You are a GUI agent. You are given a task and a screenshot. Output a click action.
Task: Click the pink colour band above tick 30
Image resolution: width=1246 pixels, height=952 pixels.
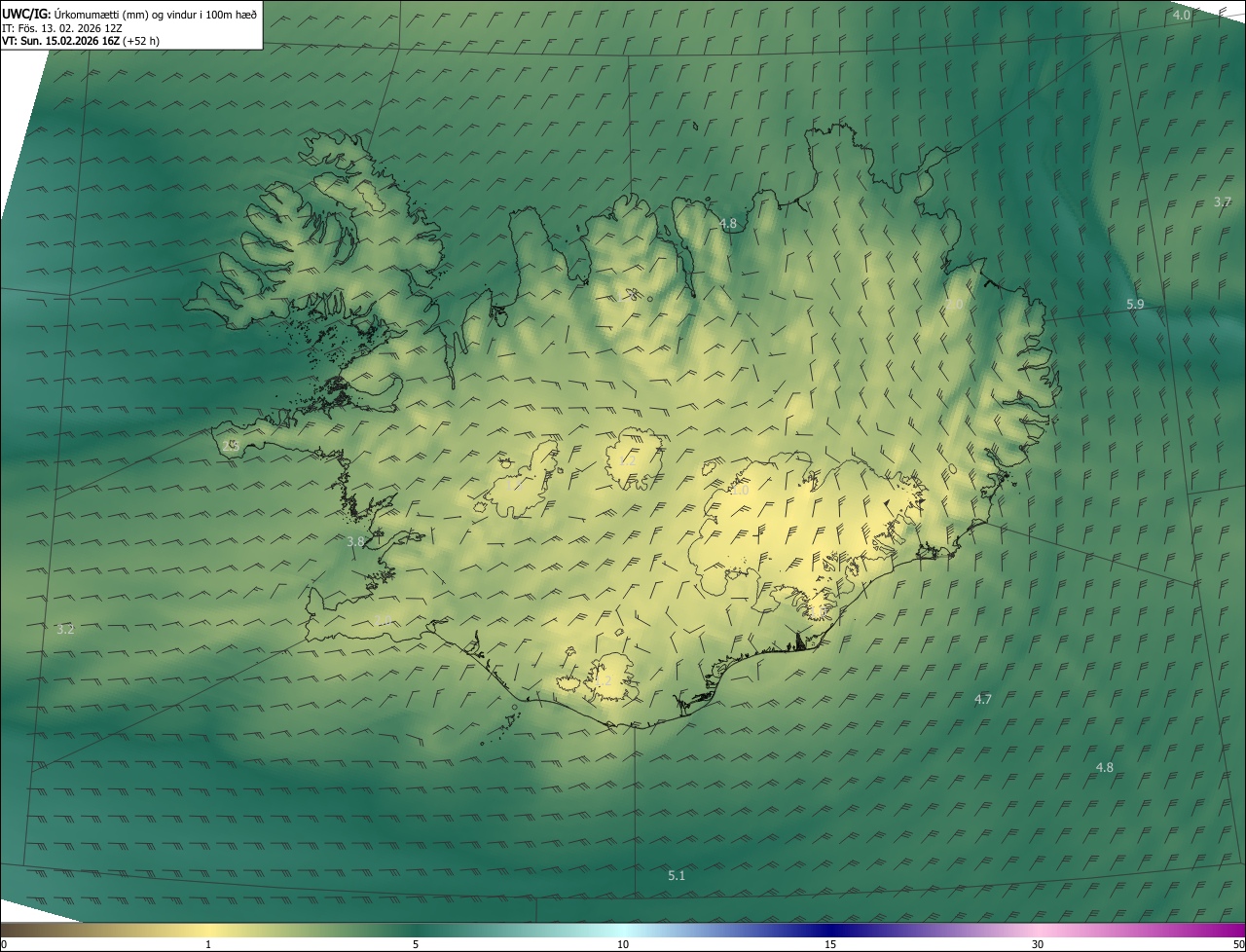point(1038,931)
